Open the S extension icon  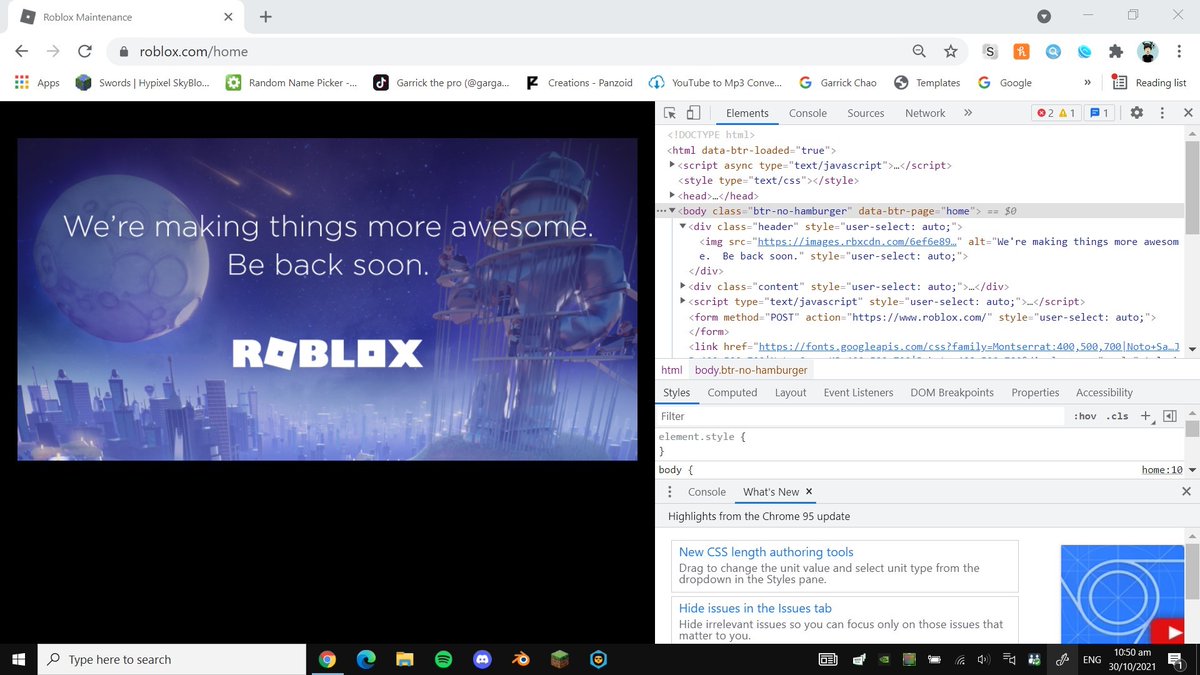coord(990,51)
